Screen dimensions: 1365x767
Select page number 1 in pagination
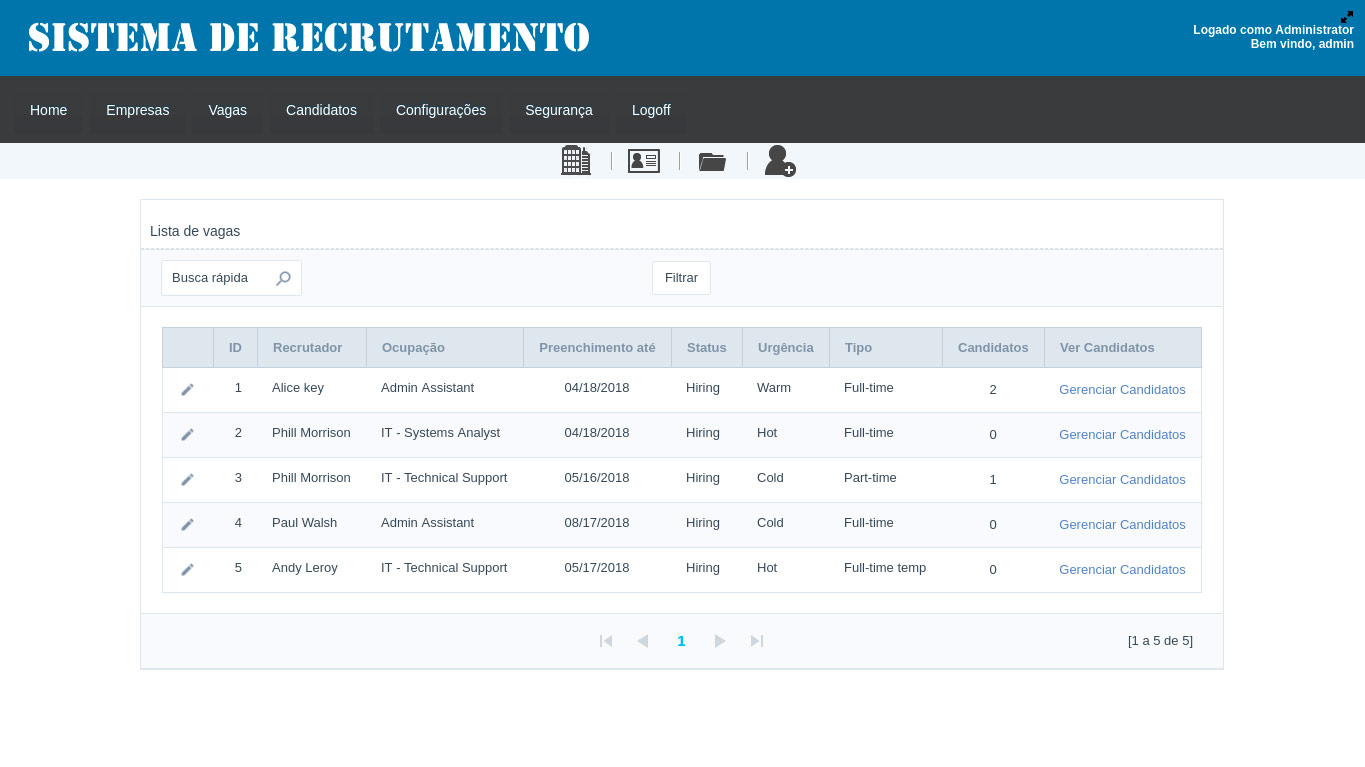coord(681,641)
